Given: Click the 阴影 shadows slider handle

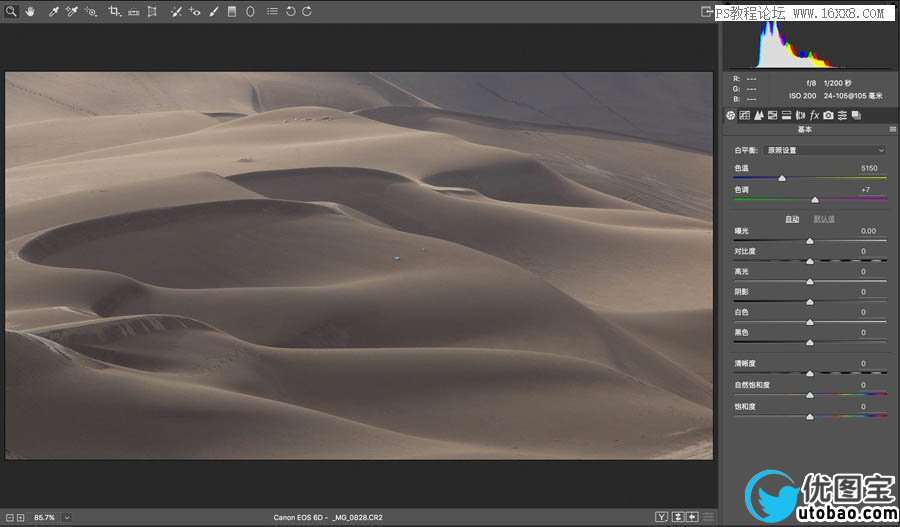Looking at the screenshot, I should point(810,302).
